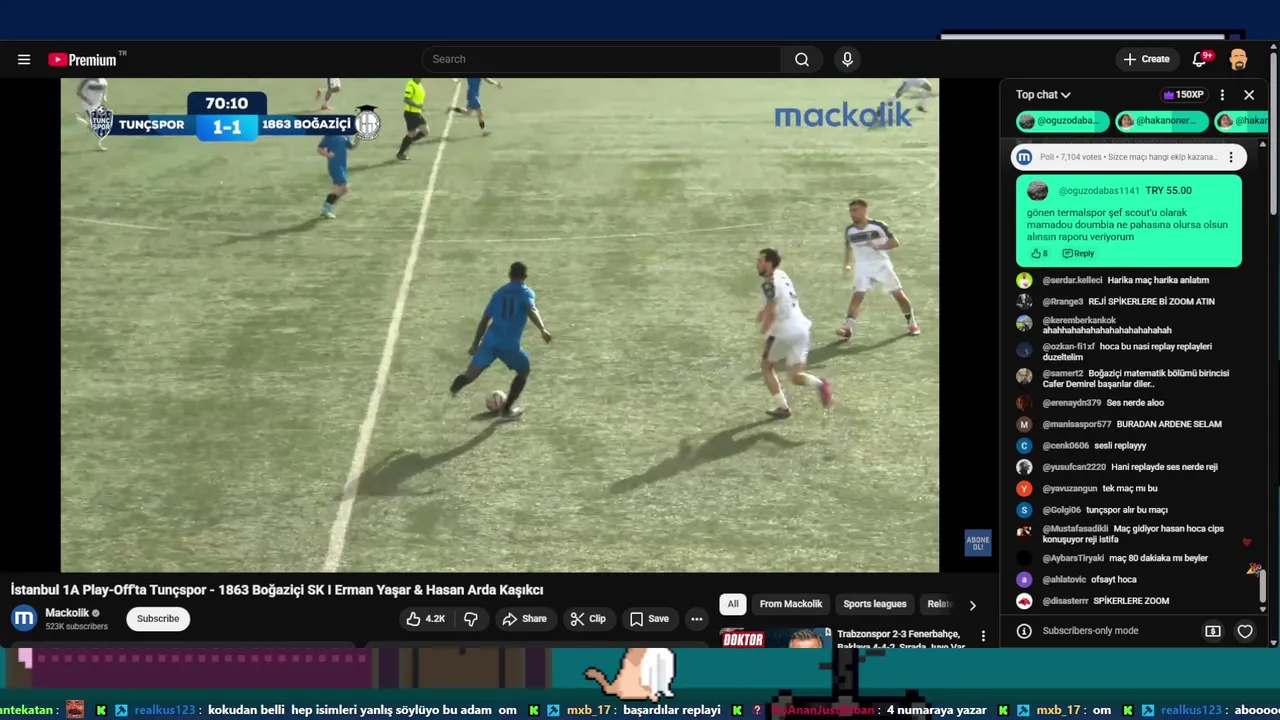
Task: Click @cenk0606 avatar in chat
Action: click(1024, 446)
